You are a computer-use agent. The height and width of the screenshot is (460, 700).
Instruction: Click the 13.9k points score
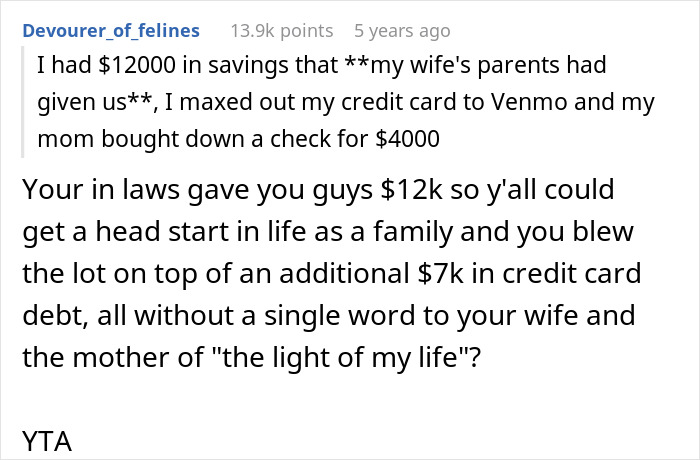coord(282,31)
